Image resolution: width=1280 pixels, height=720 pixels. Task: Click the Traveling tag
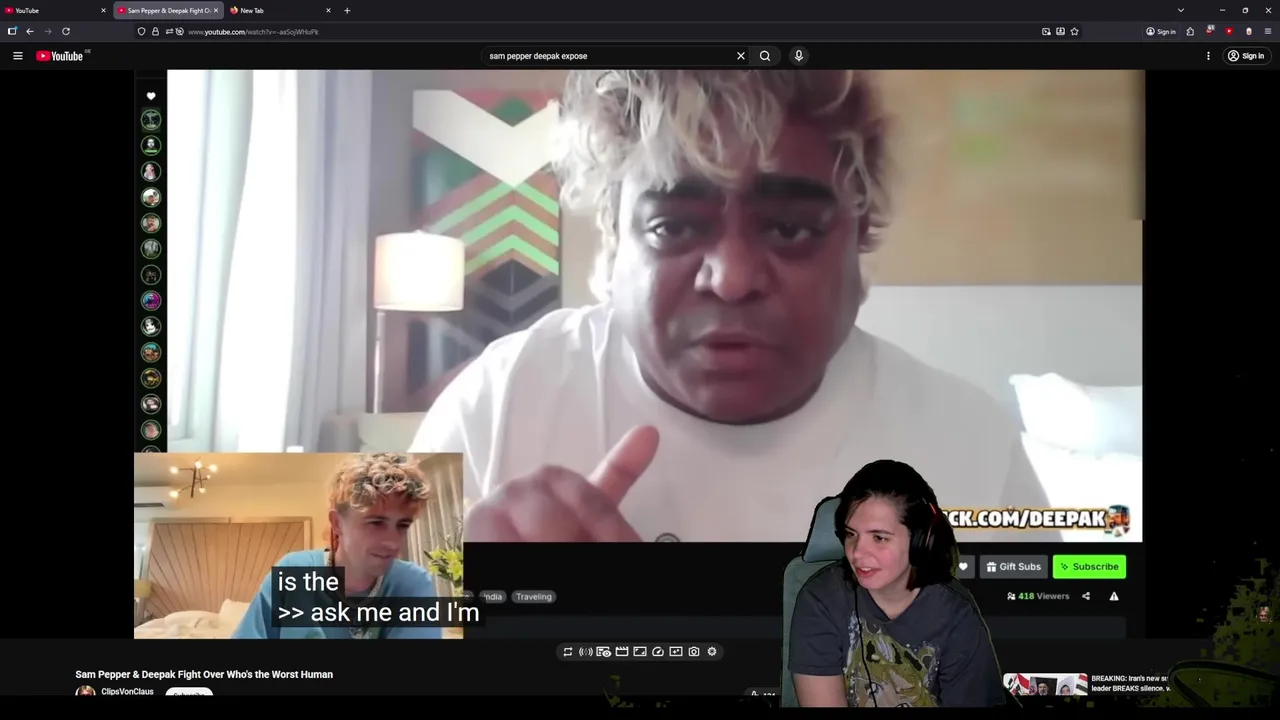point(534,597)
